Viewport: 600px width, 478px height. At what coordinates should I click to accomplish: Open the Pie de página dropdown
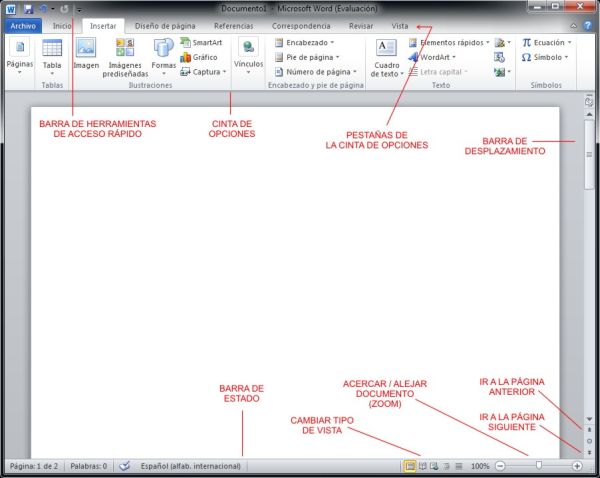click(x=307, y=57)
